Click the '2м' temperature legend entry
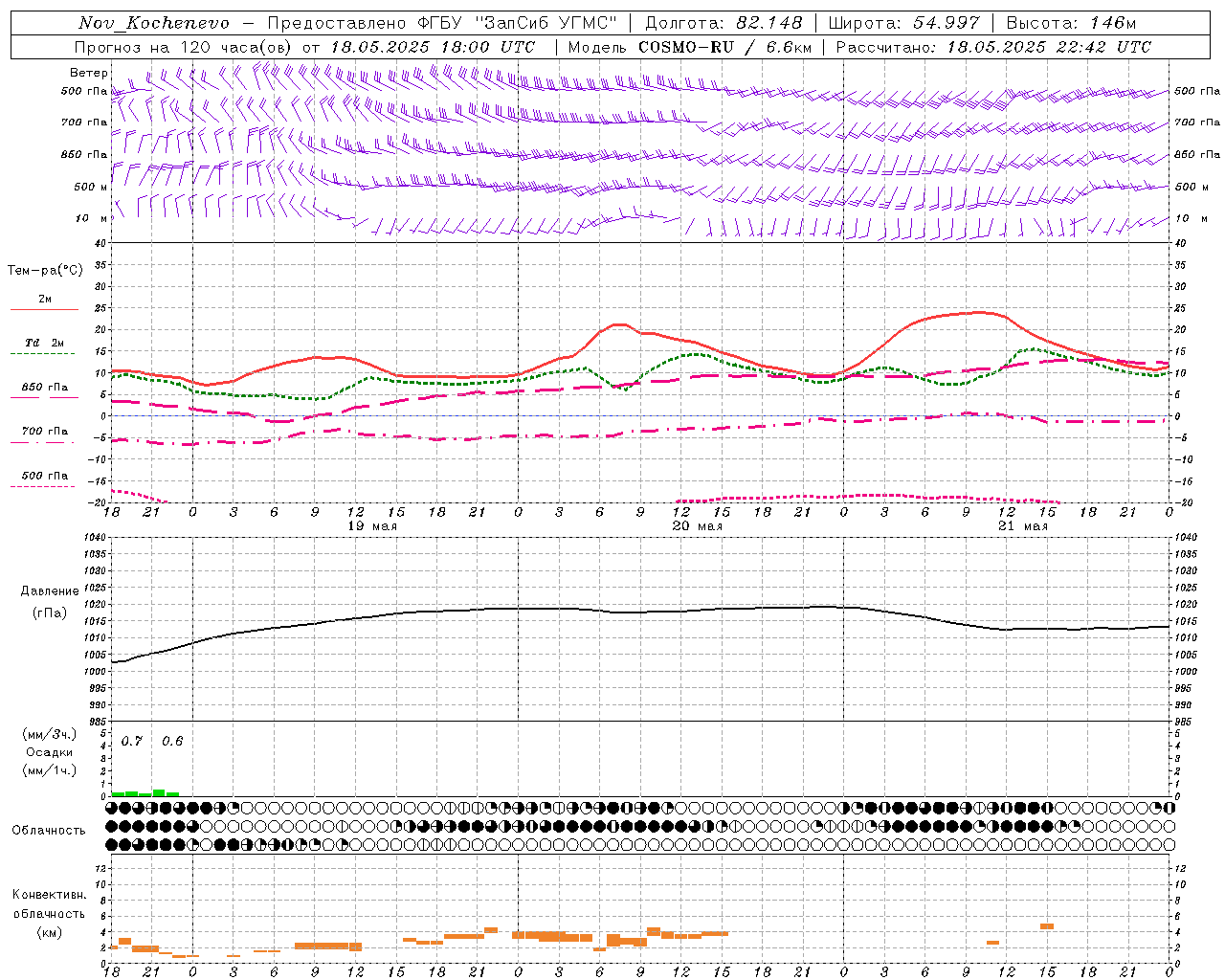This screenshot has height=980, width=1225. click(x=45, y=300)
